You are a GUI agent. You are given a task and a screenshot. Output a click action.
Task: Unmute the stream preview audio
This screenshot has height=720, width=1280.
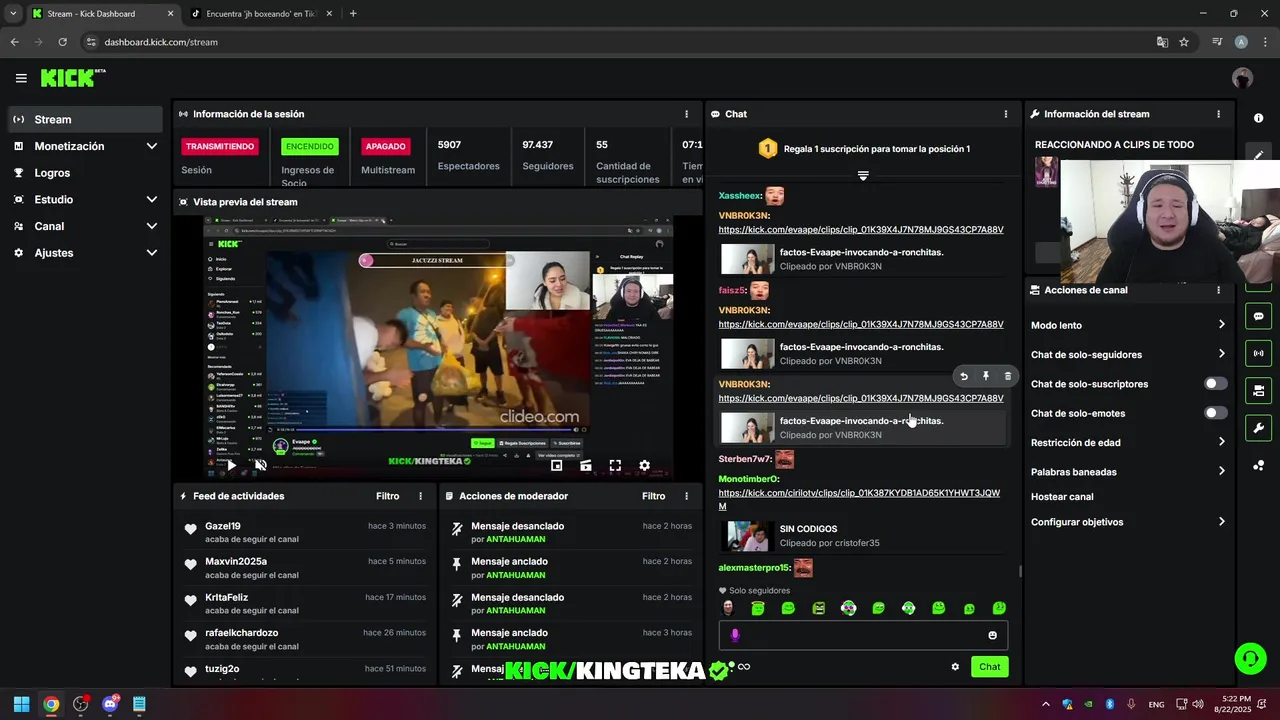(261, 465)
